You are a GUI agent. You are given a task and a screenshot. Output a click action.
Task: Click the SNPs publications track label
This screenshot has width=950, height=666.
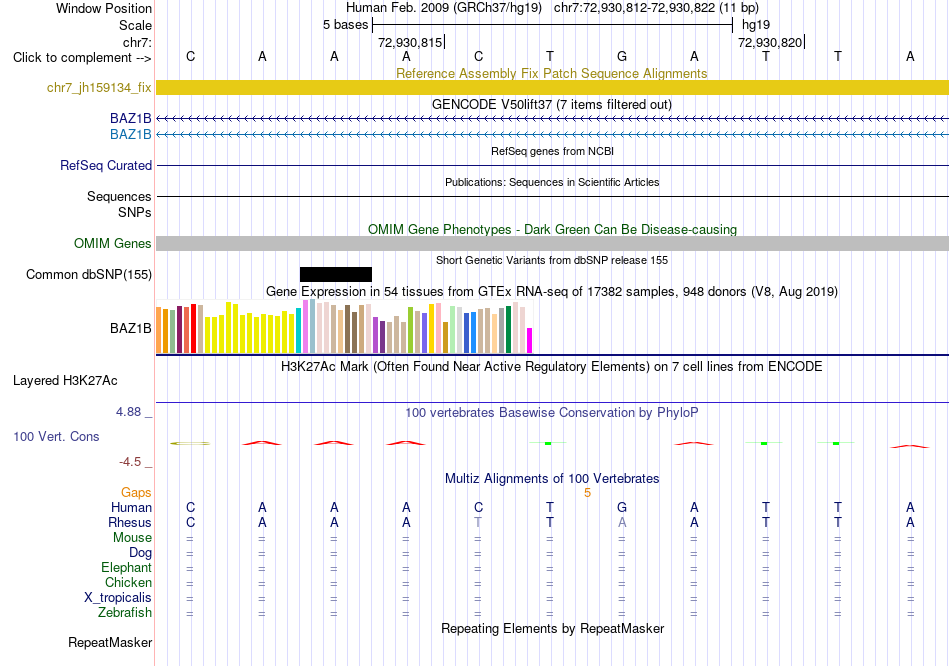pos(135,212)
